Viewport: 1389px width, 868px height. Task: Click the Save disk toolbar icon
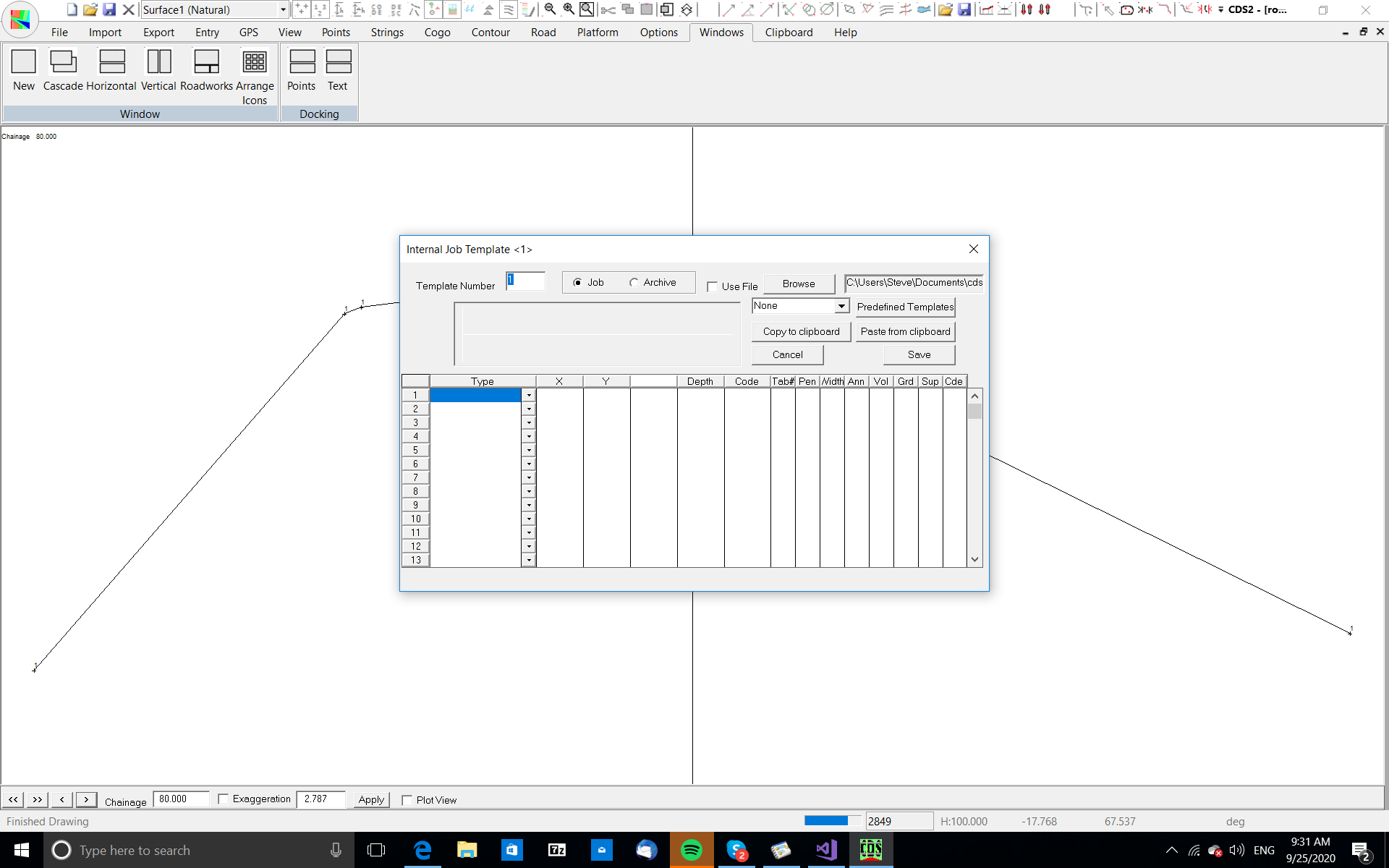point(109,9)
